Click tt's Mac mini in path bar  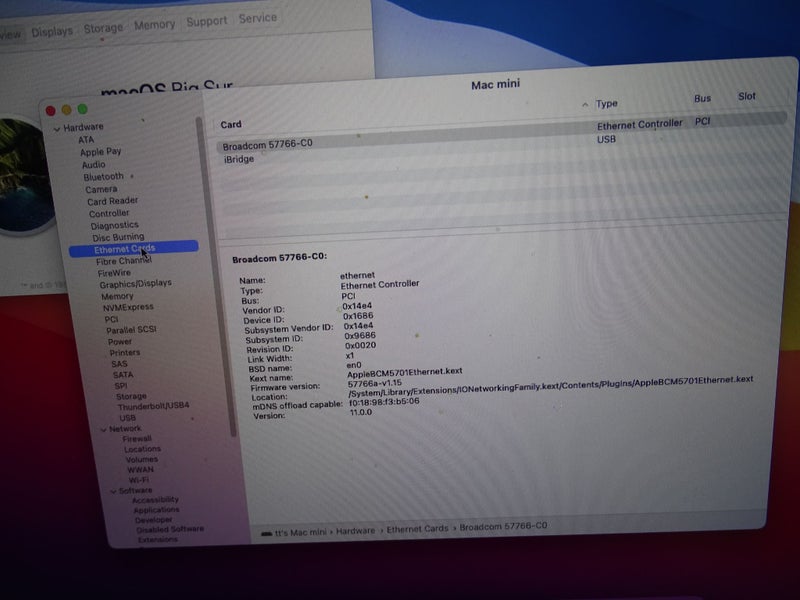[x=300, y=533]
